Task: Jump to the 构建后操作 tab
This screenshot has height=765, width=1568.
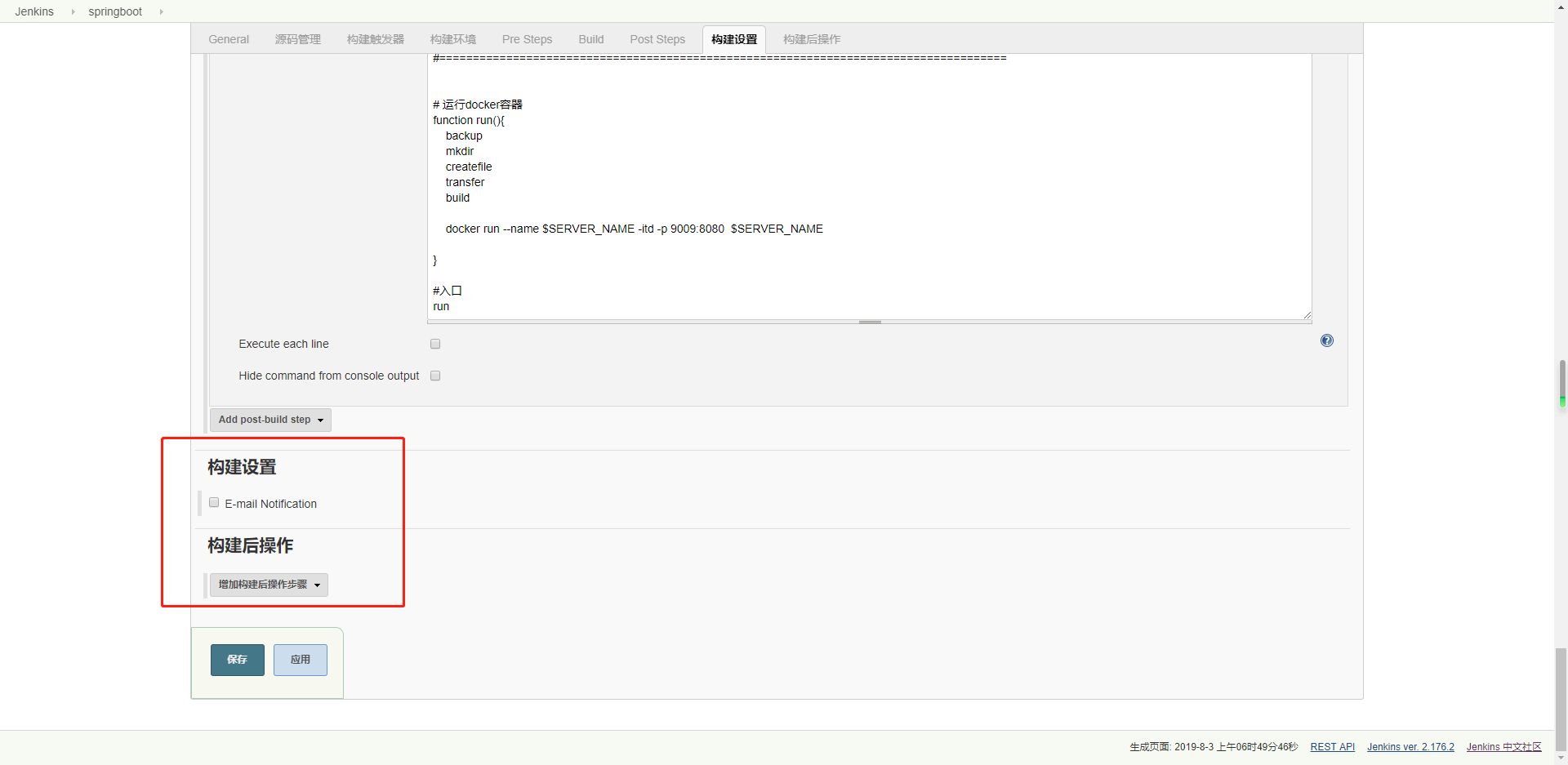Action: [812, 39]
